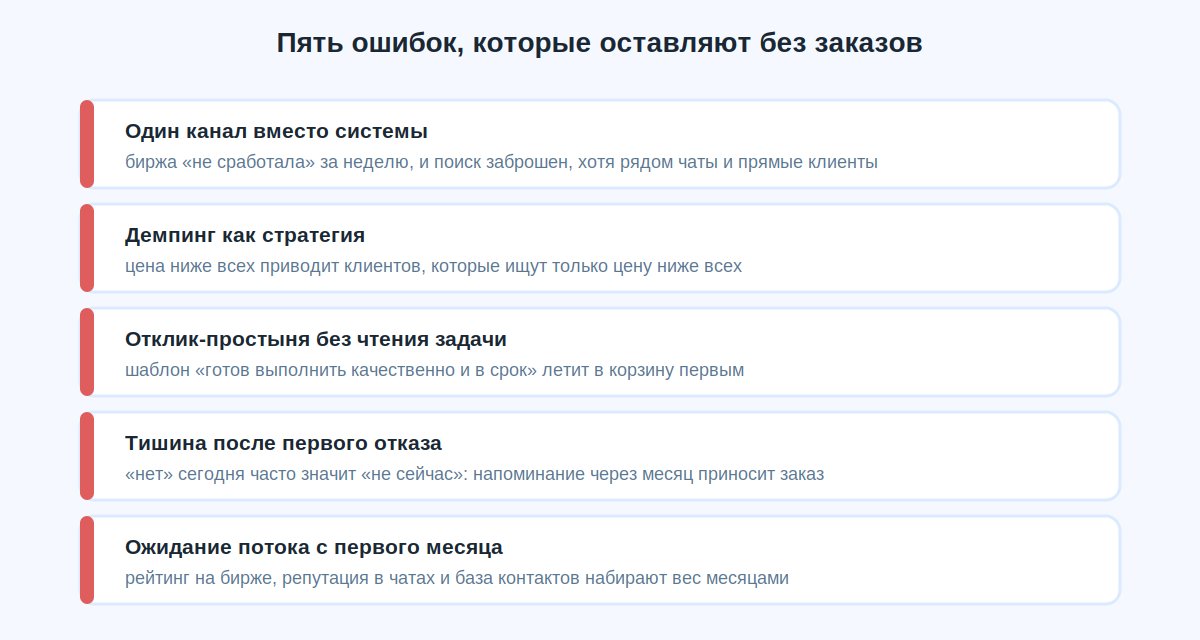This screenshot has width=1200, height=640.
Task: Click the description about шаблон «готов выполнить качественно»
Action: click(x=435, y=370)
